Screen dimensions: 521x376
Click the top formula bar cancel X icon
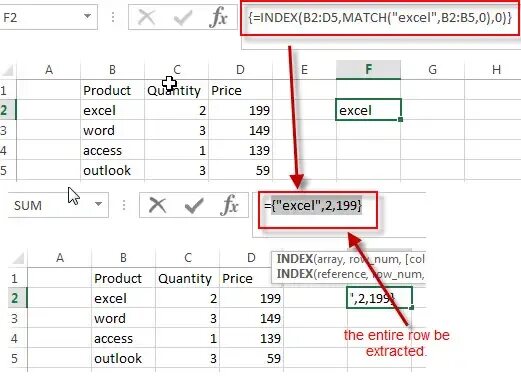[x=147, y=17]
